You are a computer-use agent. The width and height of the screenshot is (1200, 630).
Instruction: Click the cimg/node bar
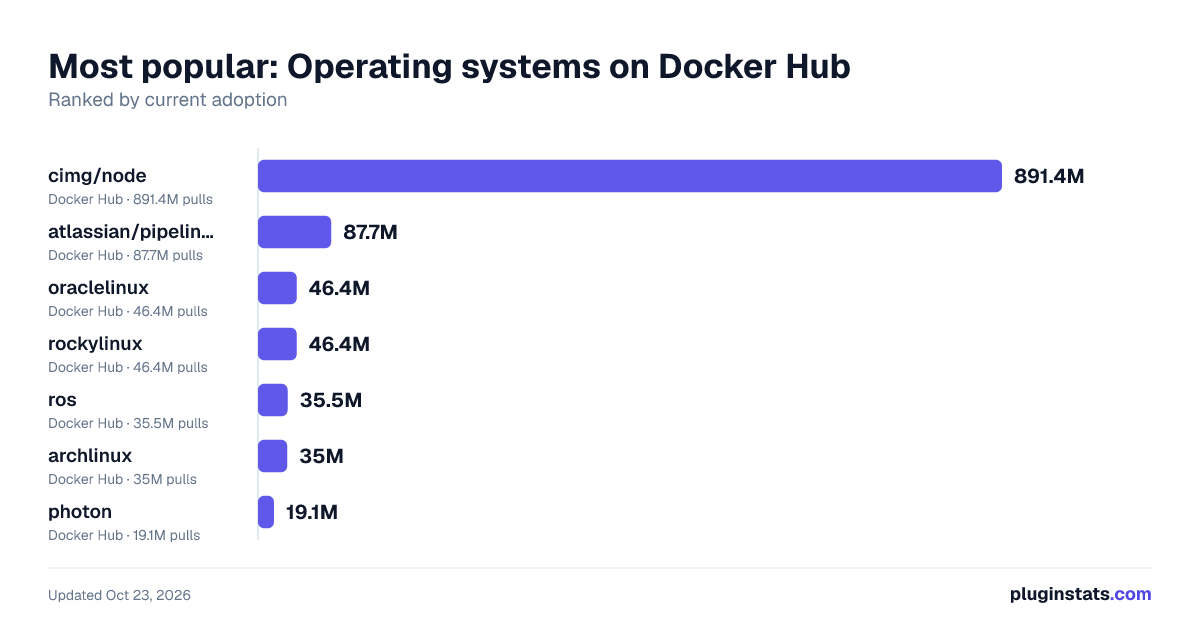[630, 176]
